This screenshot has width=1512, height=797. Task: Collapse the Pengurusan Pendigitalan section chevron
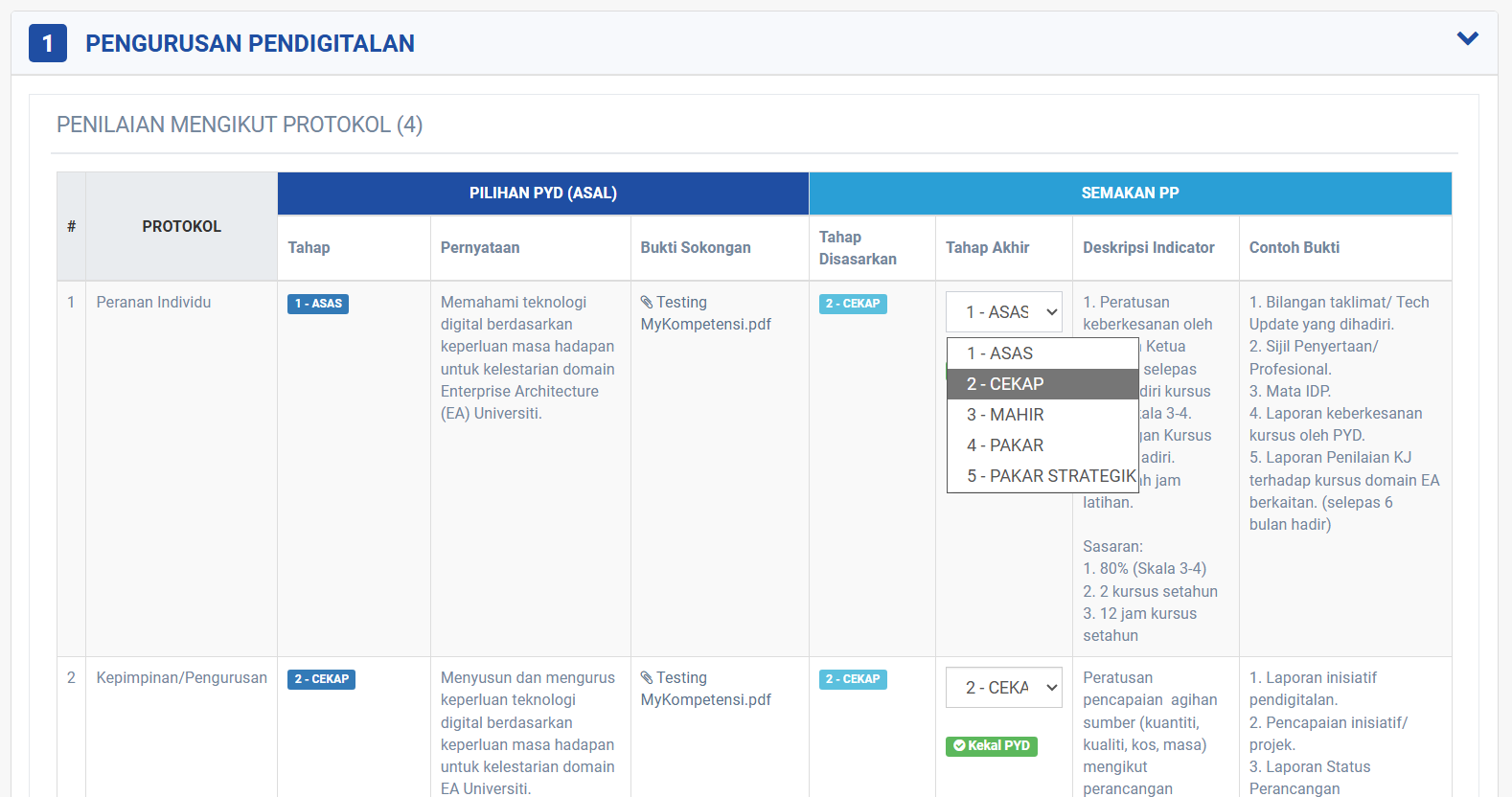1467,39
